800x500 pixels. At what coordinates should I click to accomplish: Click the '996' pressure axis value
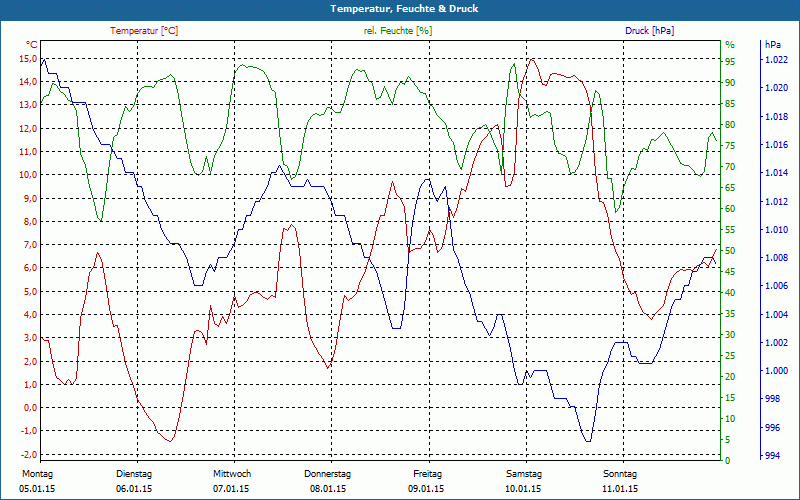[773, 427]
